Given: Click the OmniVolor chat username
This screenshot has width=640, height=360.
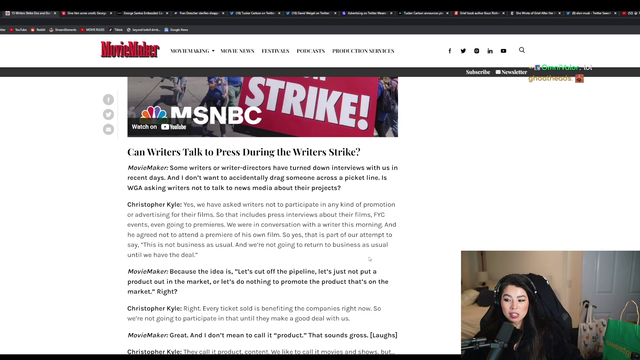Looking at the screenshot, I should pos(560,68).
